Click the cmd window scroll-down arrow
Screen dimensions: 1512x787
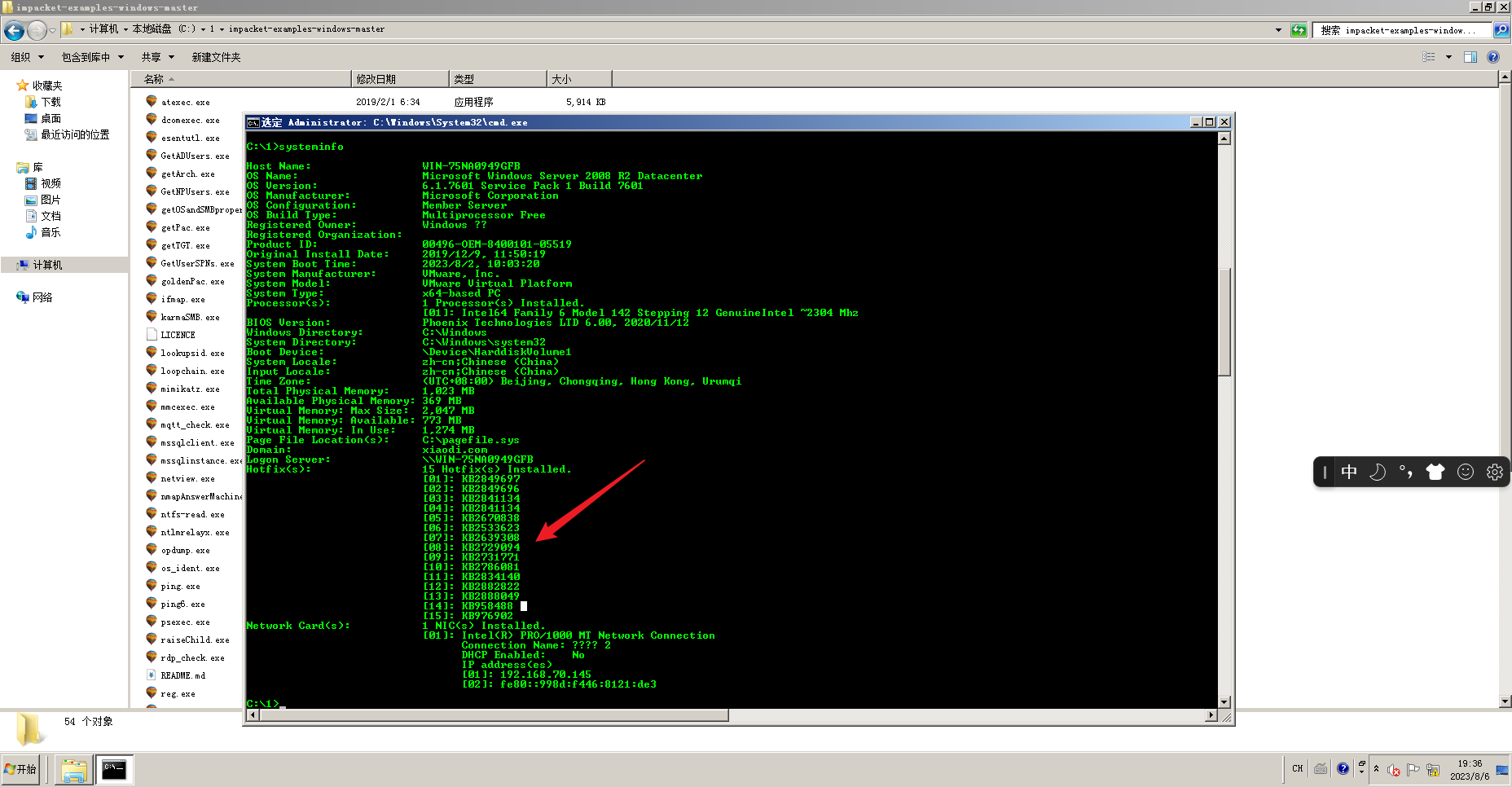tap(1224, 702)
